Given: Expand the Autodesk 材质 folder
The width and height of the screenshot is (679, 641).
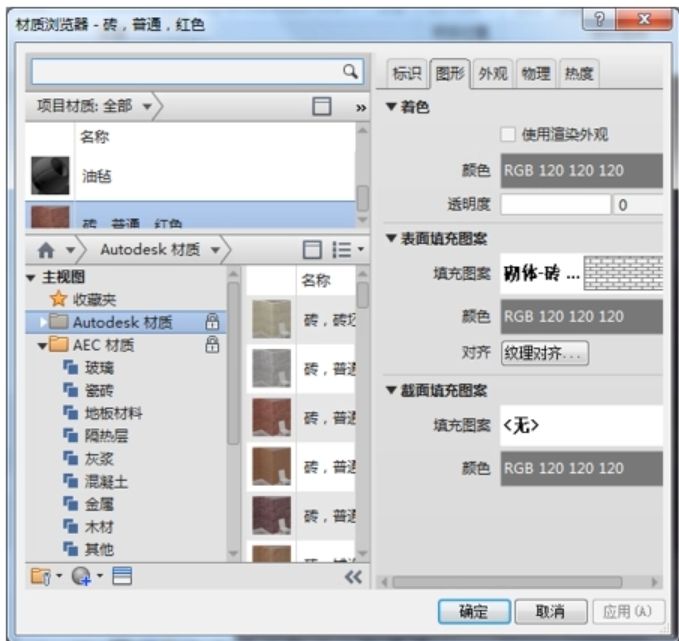Looking at the screenshot, I should coord(43,322).
